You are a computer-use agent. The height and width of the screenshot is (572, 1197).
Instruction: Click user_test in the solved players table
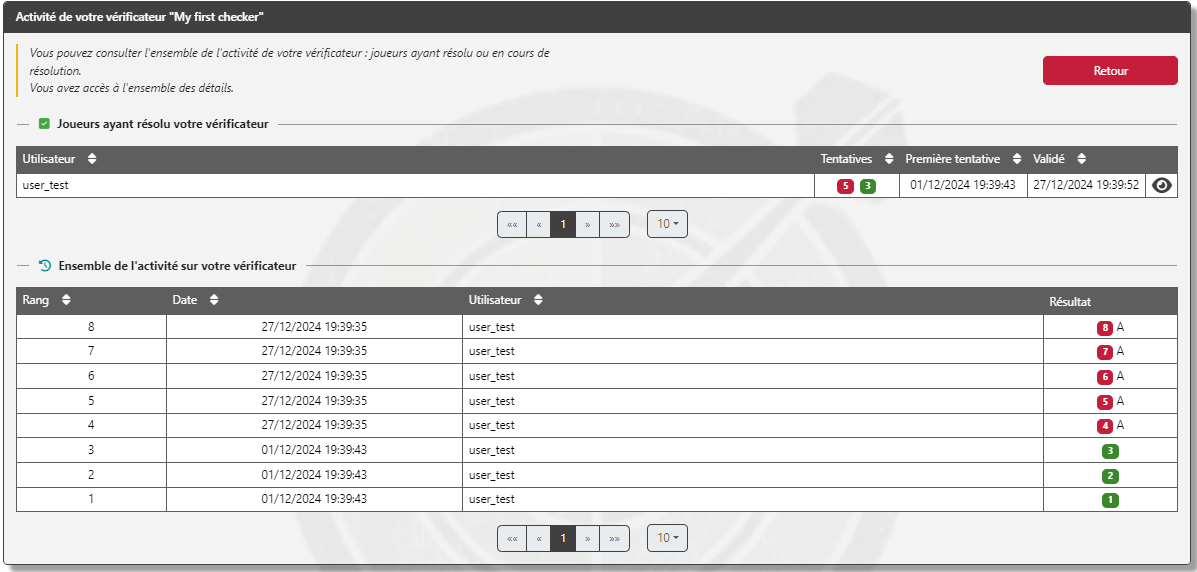pyautogui.click(x=46, y=185)
